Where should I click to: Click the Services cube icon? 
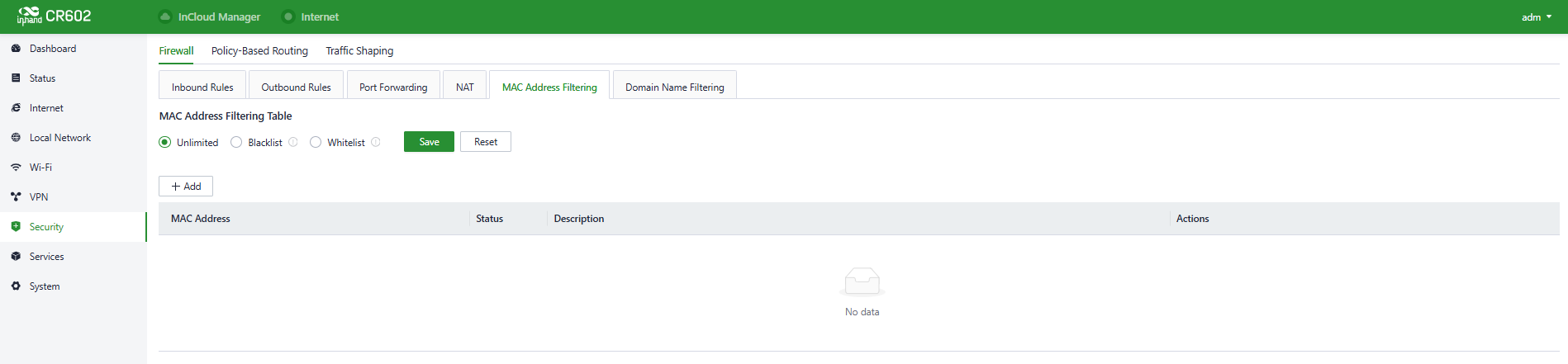click(16, 257)
